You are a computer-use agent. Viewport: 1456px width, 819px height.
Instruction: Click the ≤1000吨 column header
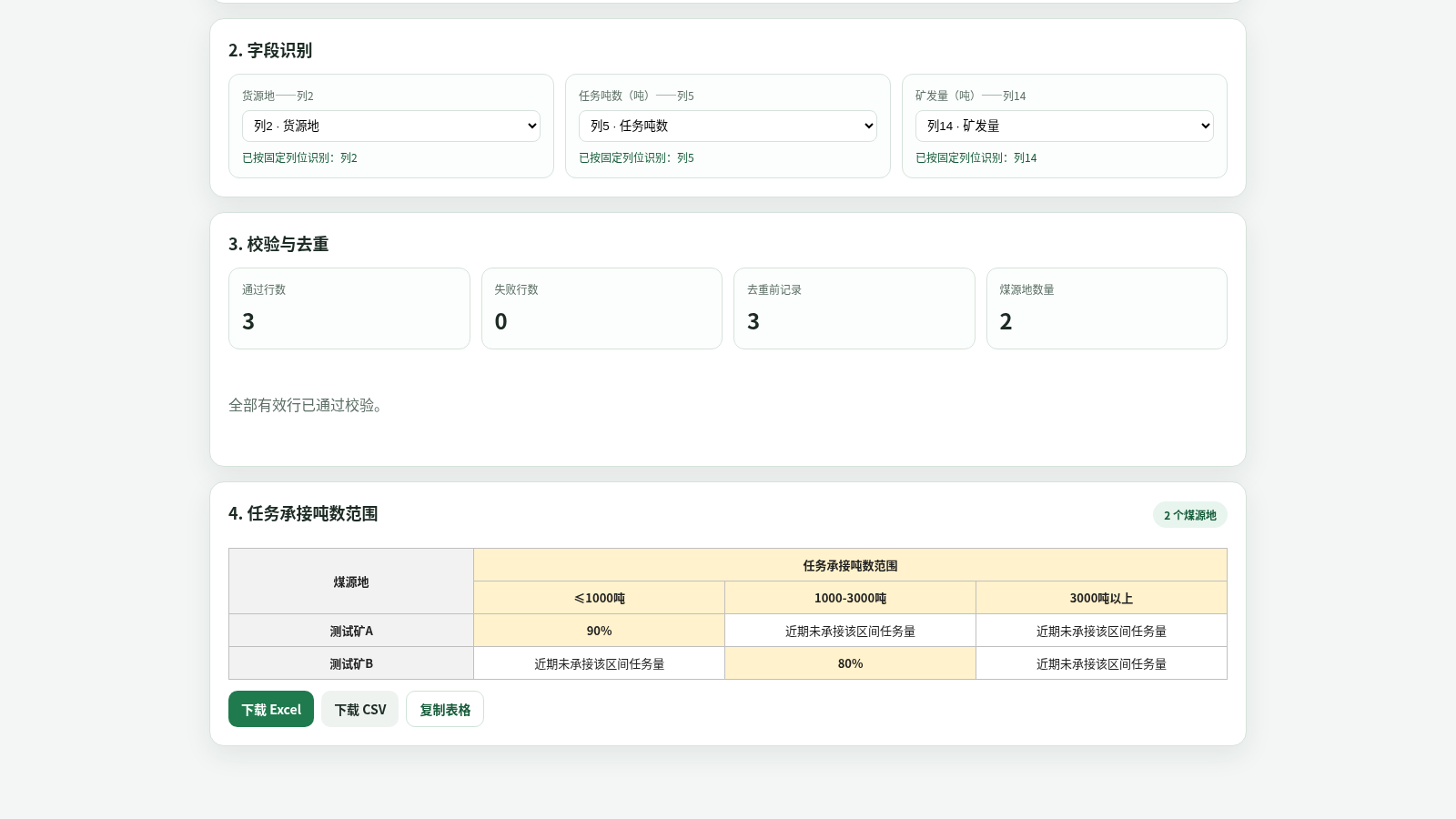pos(599,598)
